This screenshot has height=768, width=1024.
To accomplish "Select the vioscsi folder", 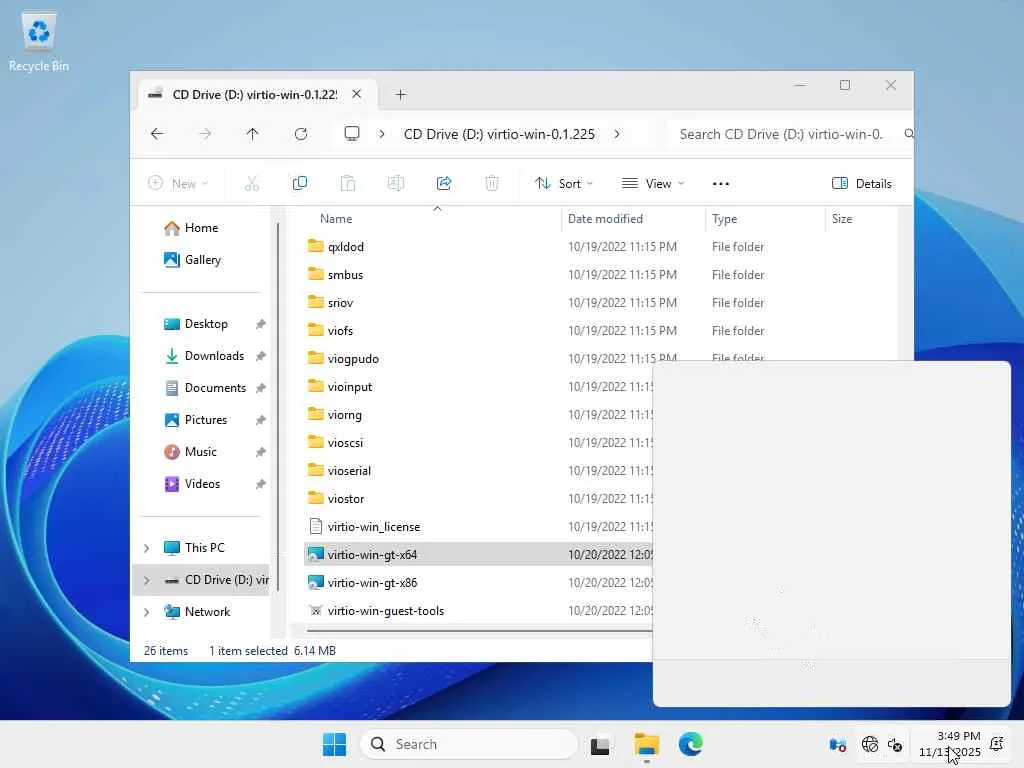I will [x=345, y=443].
